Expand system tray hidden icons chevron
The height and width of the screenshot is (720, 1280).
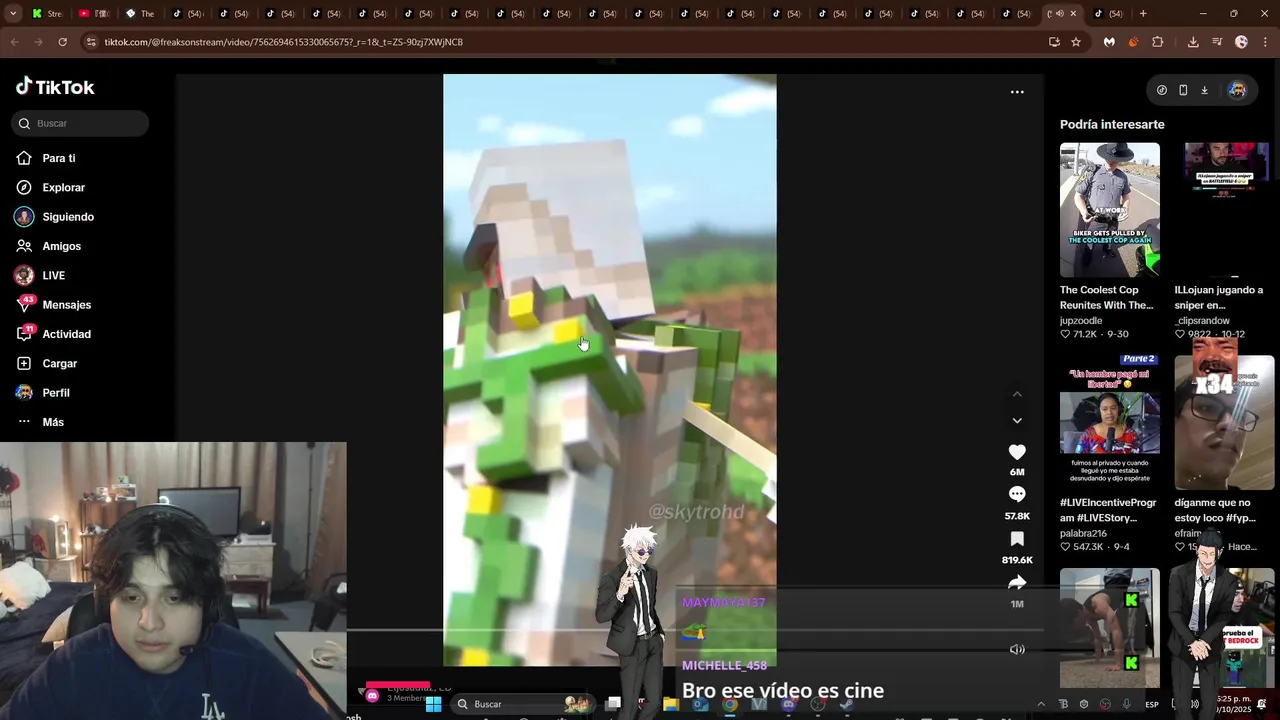(x=1041, y=704)
